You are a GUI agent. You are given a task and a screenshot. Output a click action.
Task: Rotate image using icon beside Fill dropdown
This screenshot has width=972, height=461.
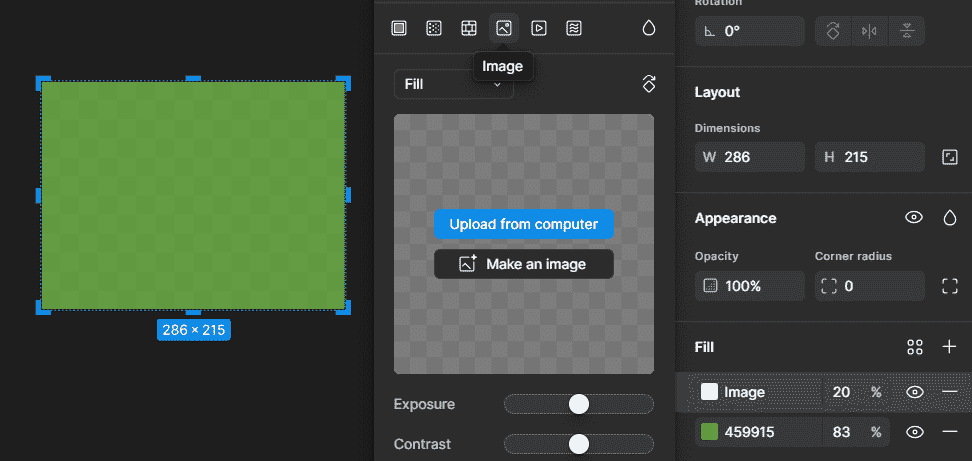[648, 84]
